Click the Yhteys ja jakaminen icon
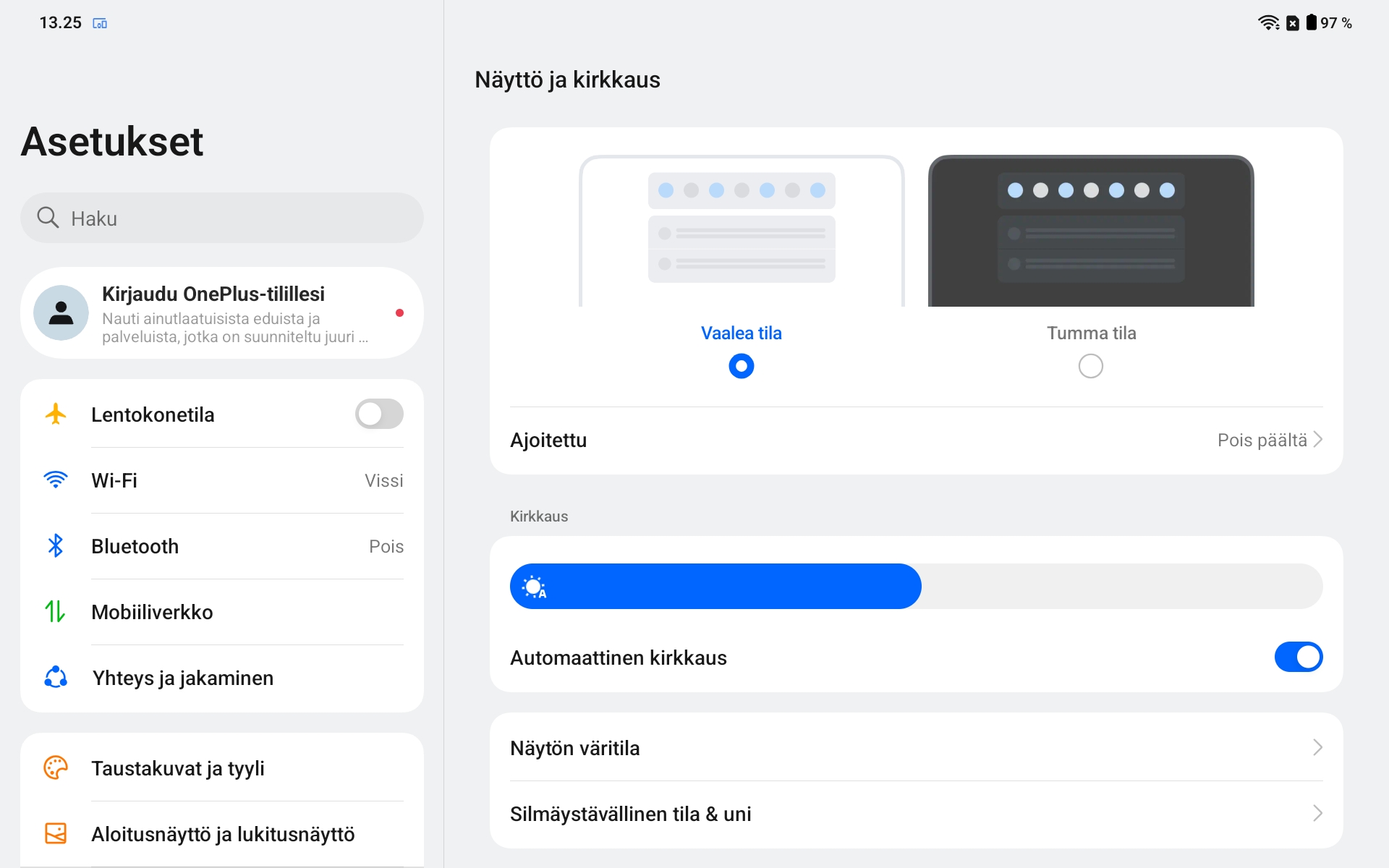Image resolution: width=1389 pixels, height=868 pixels. click(x=56, y=677)
